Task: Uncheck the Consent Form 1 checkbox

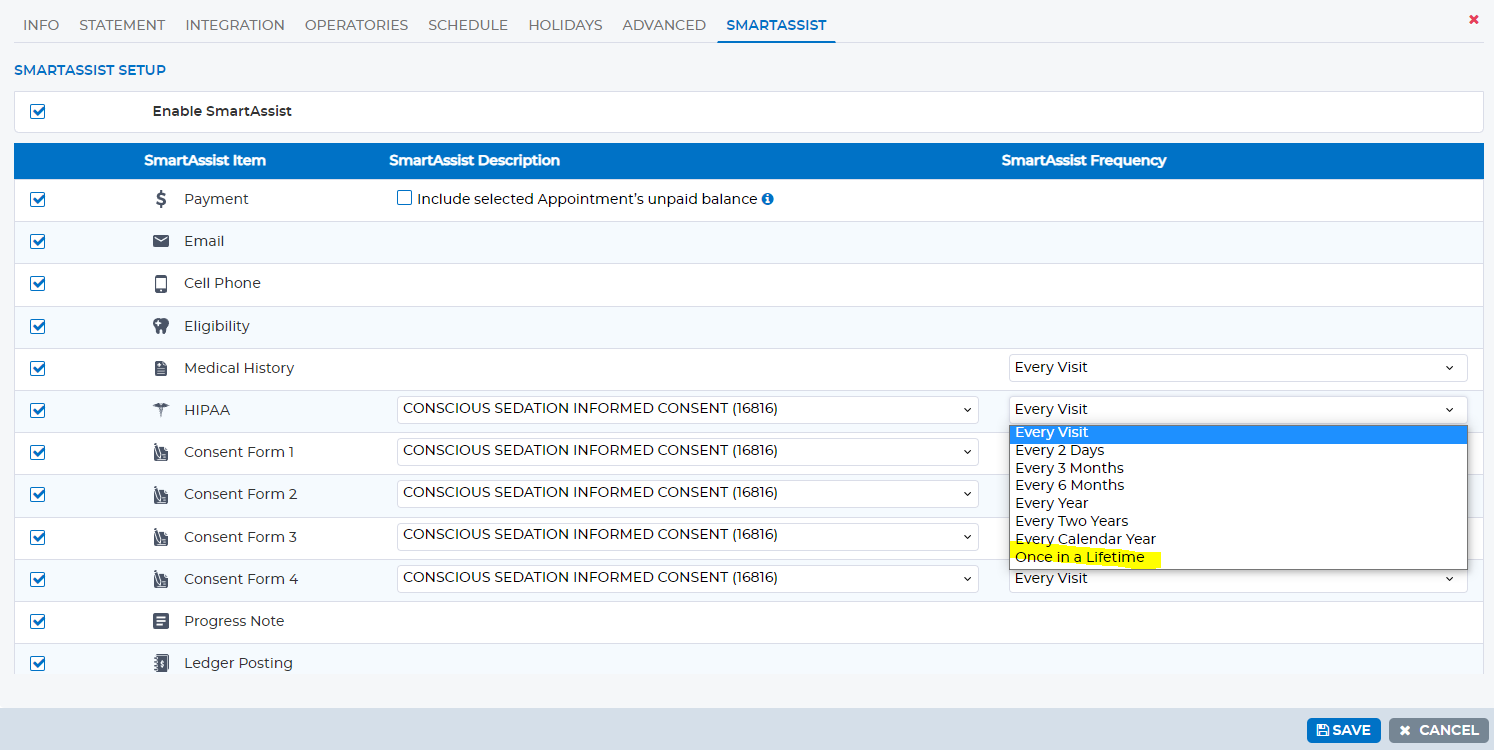Action: coord(38,452)
